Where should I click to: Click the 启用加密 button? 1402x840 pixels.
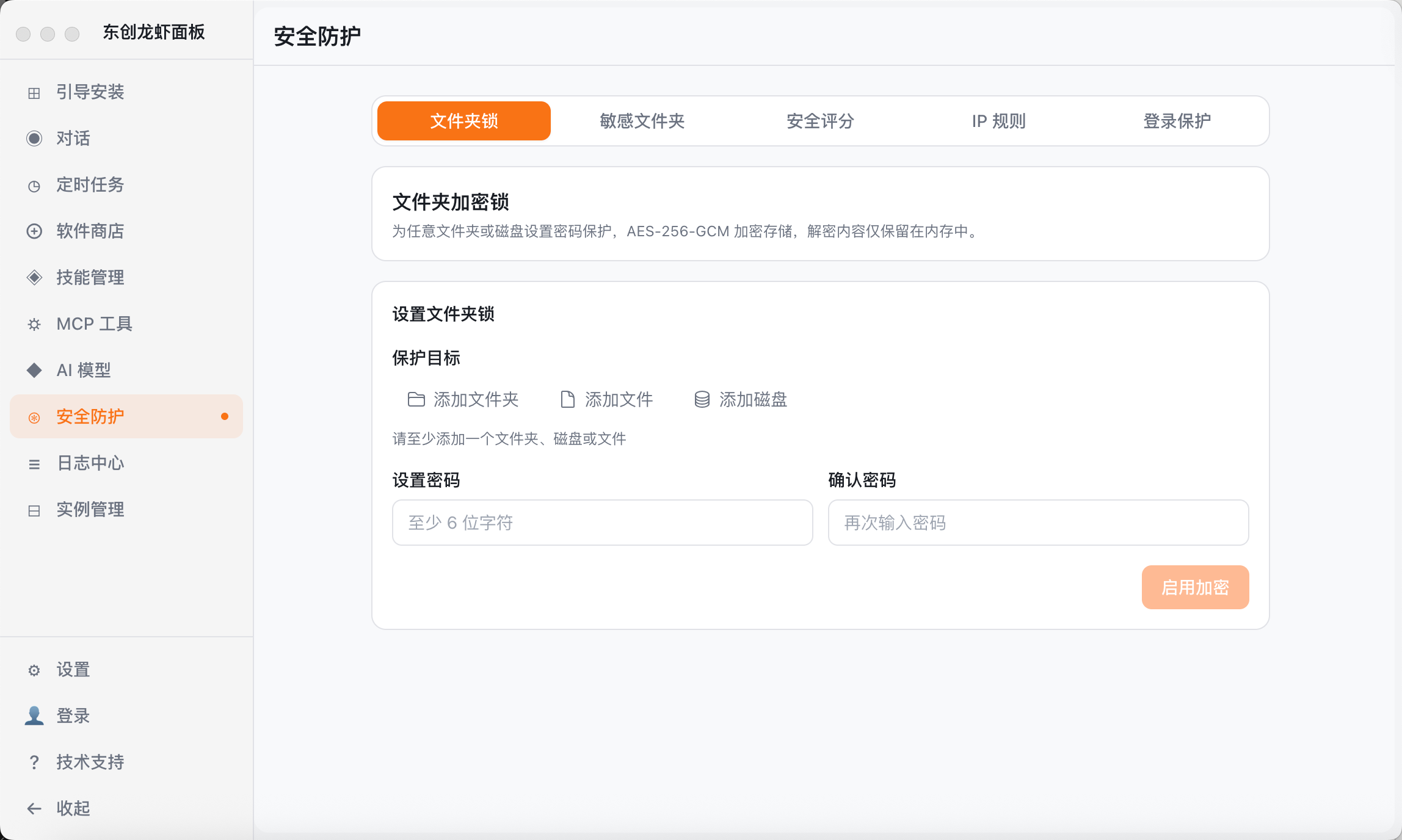[x=1195, y=587]
